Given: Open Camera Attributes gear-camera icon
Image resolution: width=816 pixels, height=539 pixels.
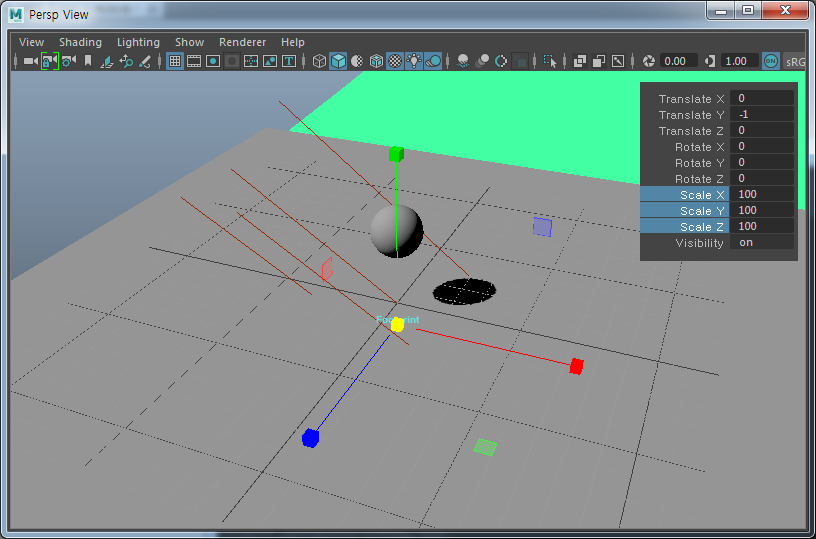Looking at the screenshot, I should (x=68, y=61).
